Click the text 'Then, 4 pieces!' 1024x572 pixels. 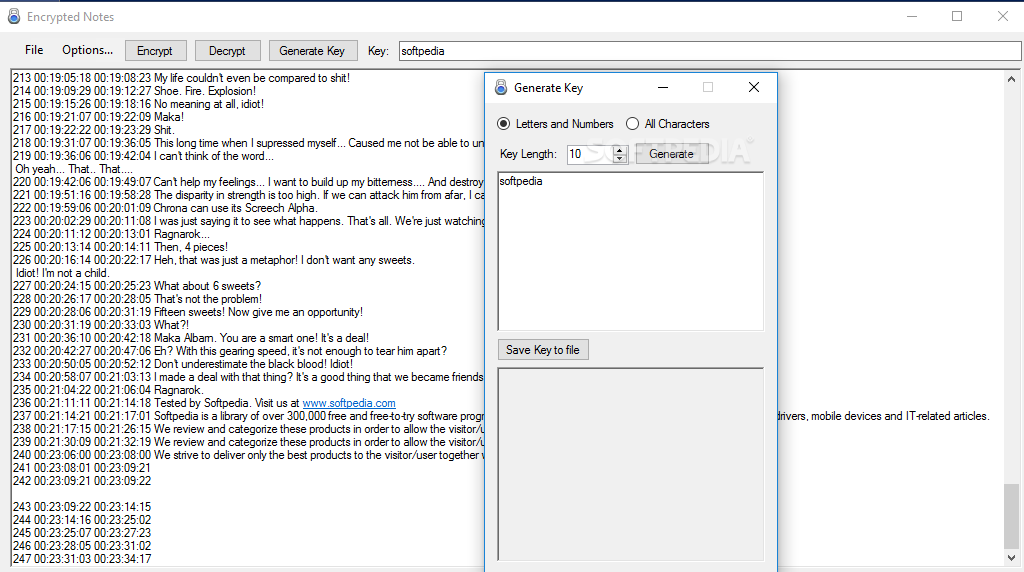point(191,247)
